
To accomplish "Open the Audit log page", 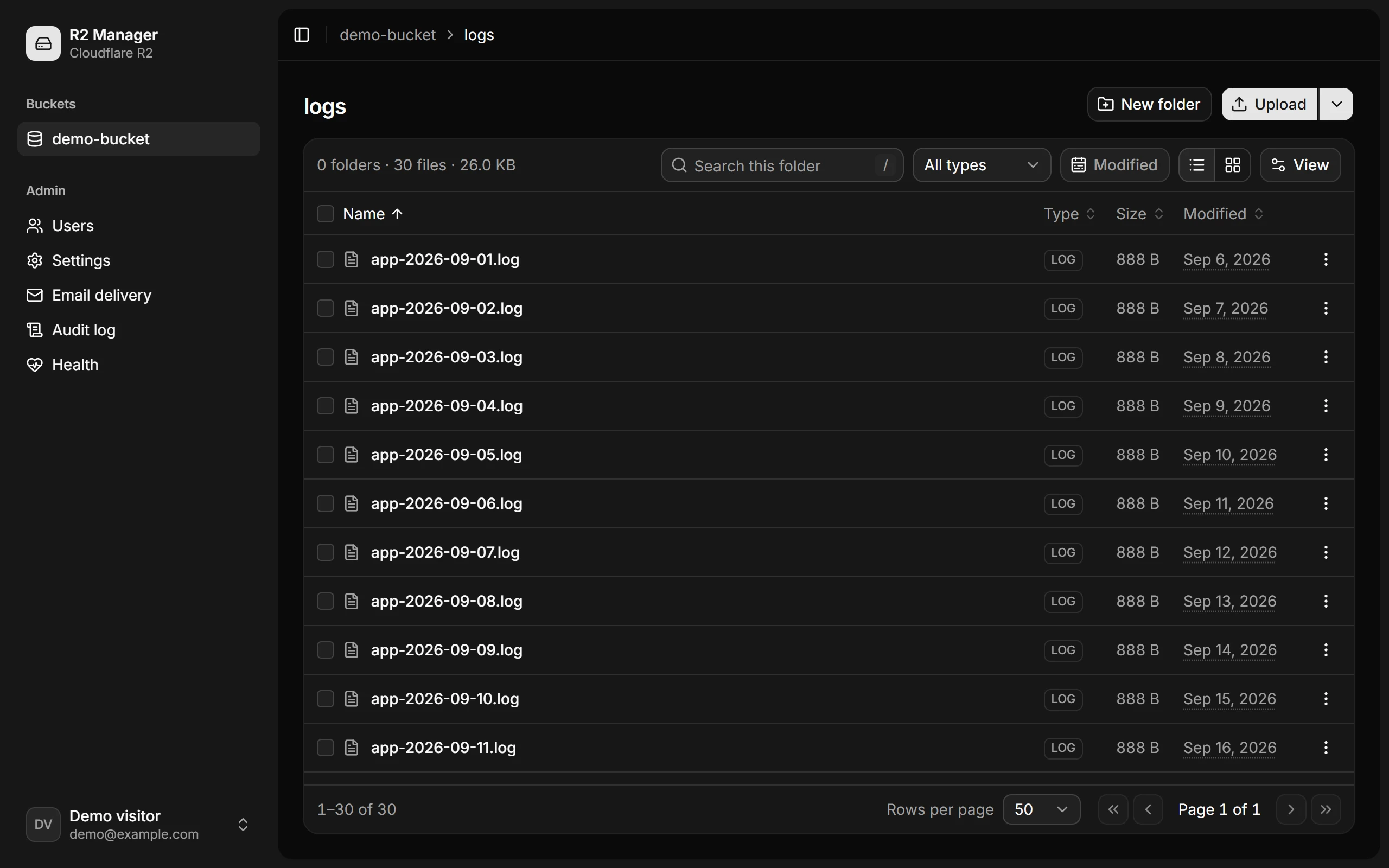I will click(138, 330).
